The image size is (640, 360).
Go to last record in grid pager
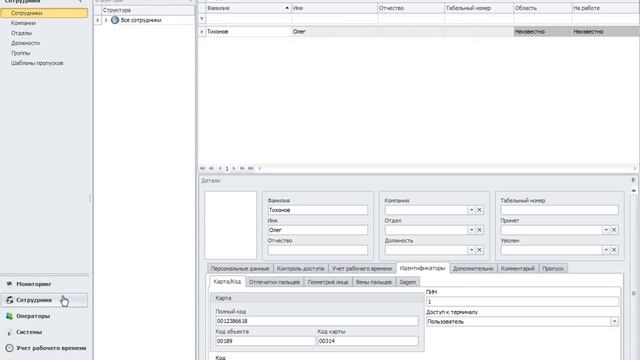(251, 168)
